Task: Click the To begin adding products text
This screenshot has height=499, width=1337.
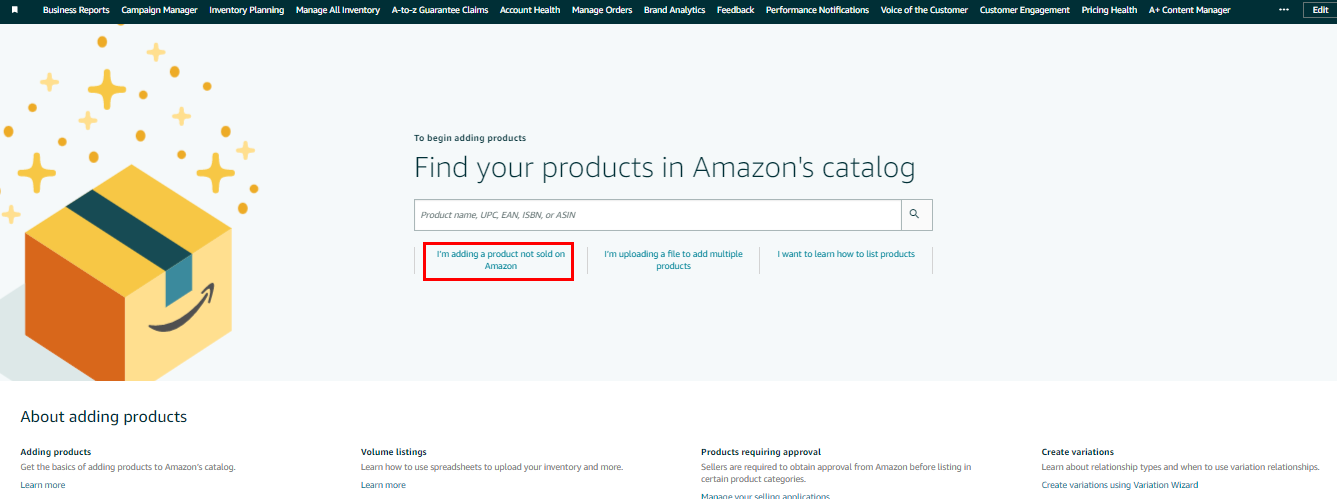Action: click(x=470, y=138)
